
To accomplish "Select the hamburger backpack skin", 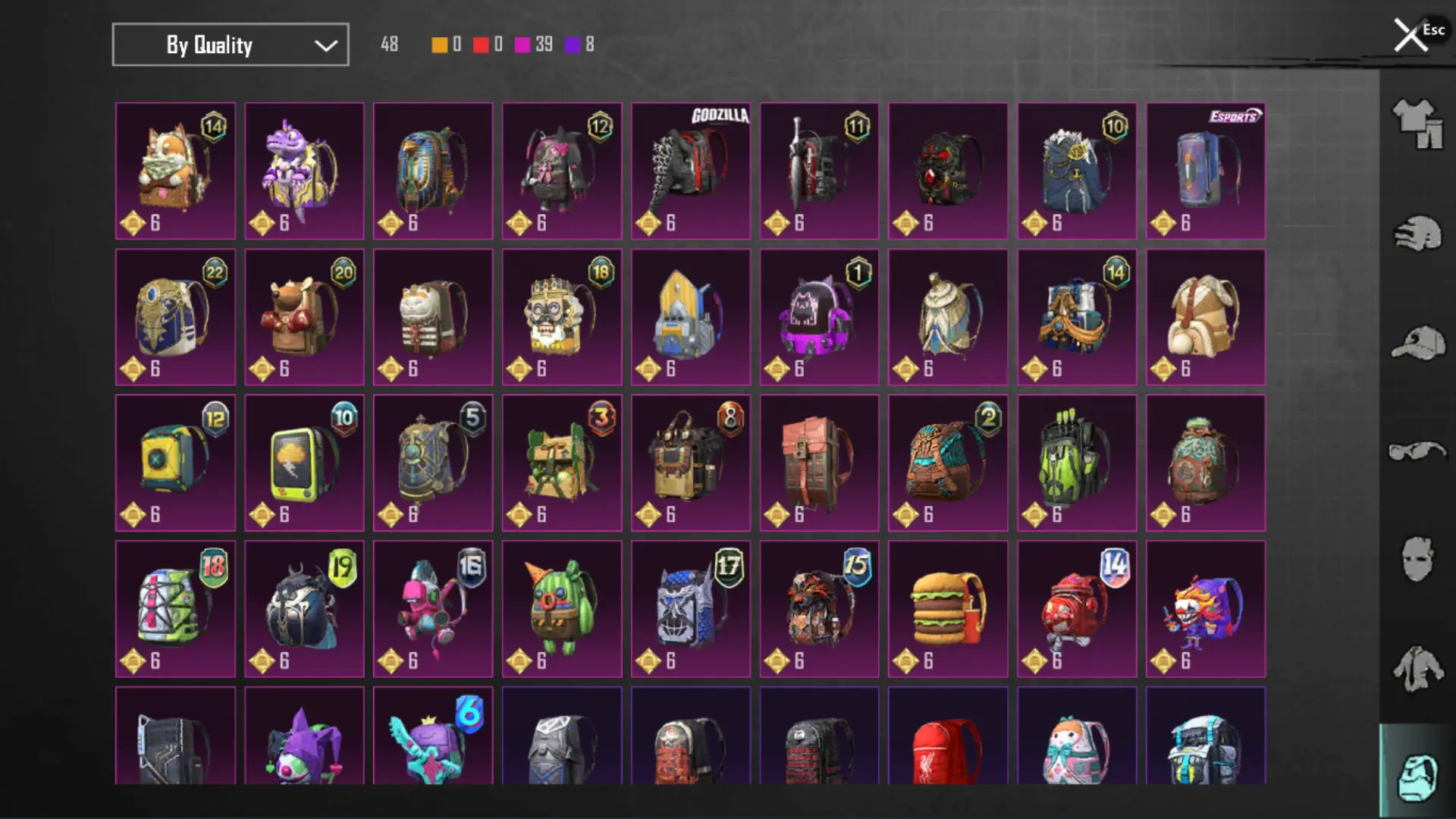I will tap(948, 609).
